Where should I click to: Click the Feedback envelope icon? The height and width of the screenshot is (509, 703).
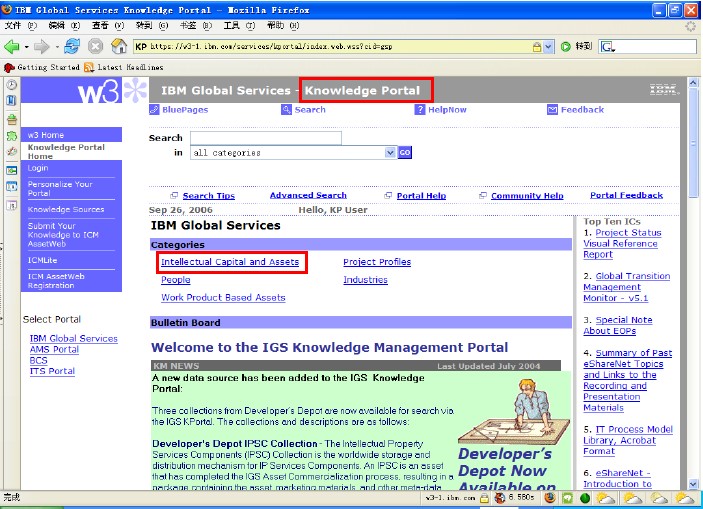(552, 109)
